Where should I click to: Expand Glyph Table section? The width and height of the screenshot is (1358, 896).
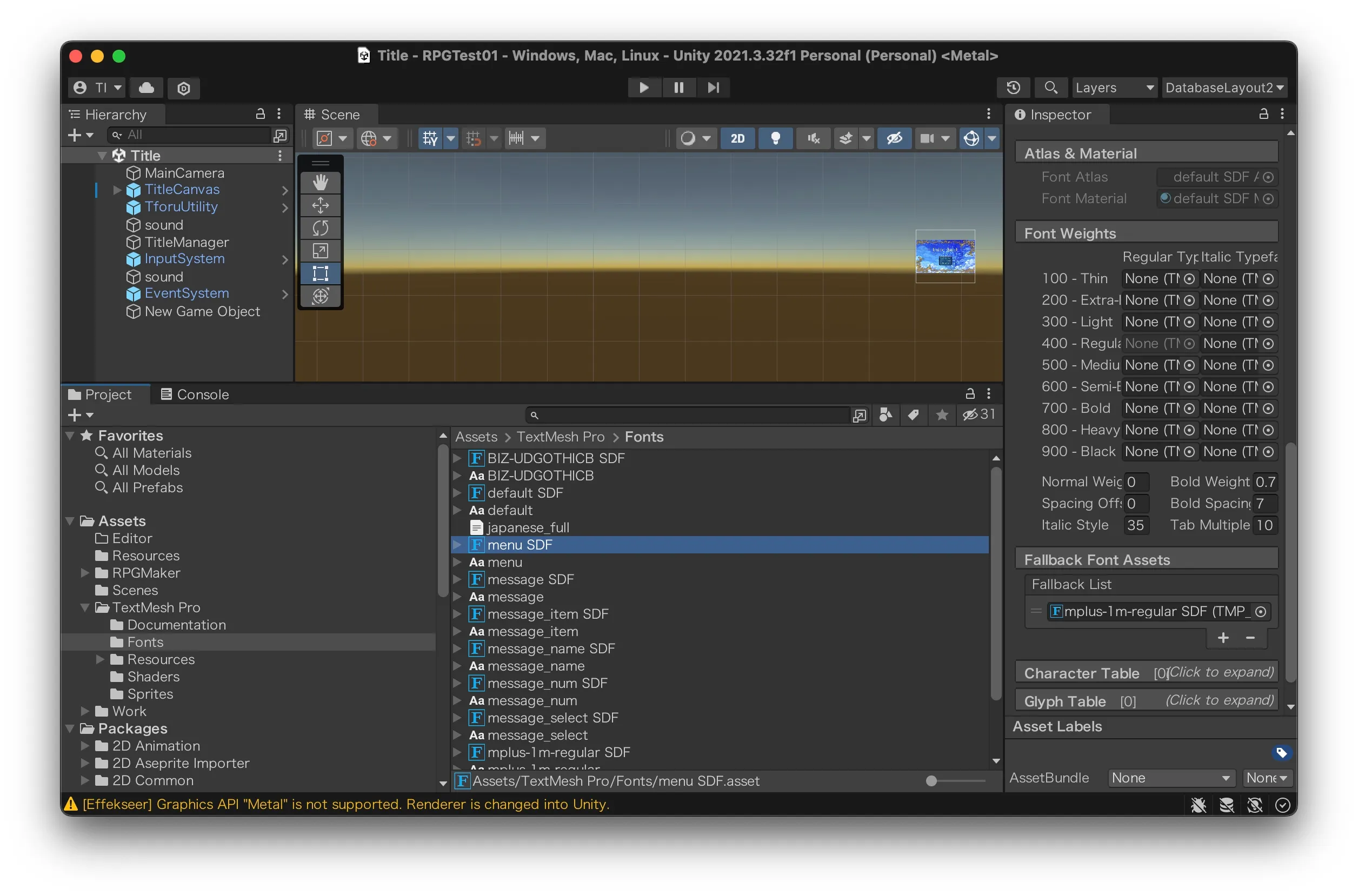(x=1147, y=700)
